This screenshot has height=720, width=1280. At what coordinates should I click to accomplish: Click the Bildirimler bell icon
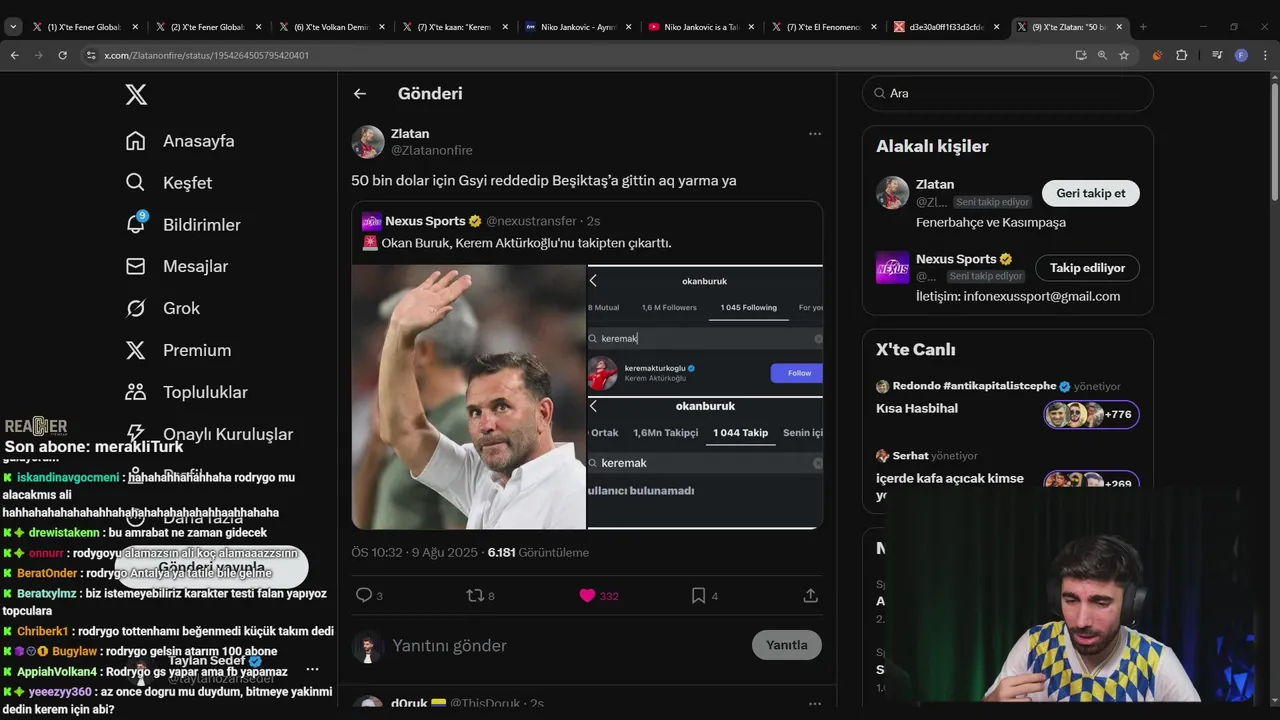click(x=136, y=225)
